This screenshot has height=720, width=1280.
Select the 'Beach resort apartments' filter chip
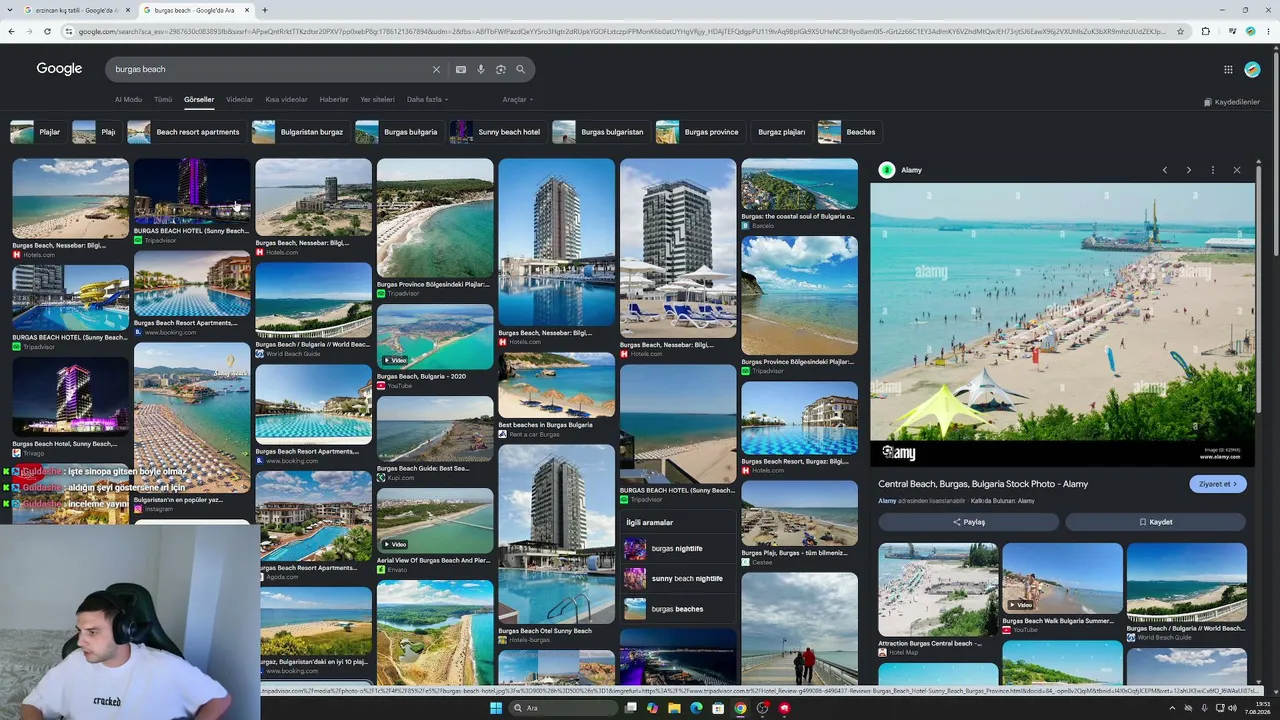187,132
